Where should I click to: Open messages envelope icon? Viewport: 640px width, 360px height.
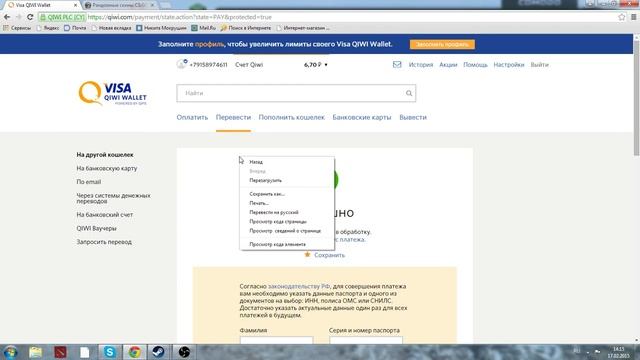(397, 64)
